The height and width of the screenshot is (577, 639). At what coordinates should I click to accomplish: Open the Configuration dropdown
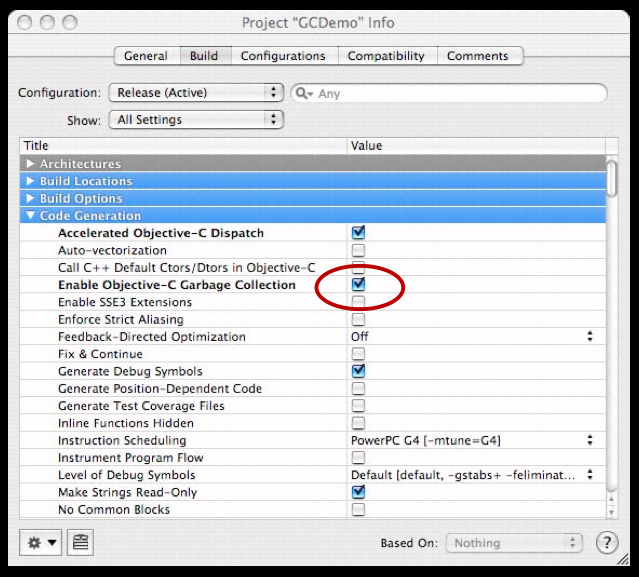[195, 93]
